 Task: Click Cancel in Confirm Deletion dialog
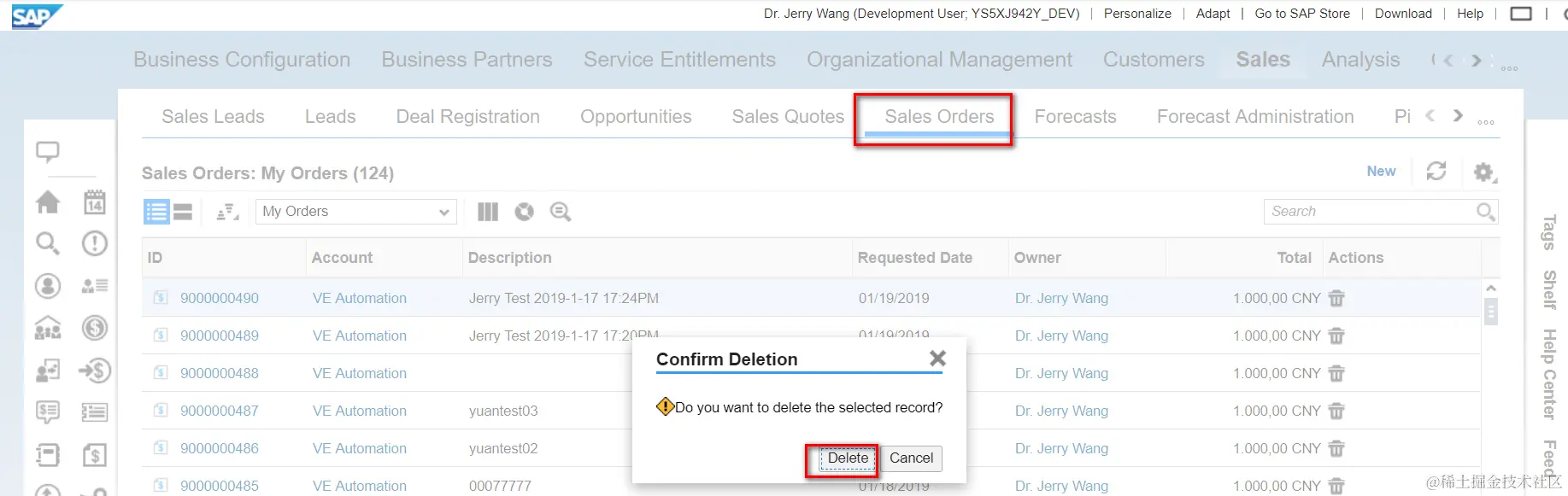911,458
